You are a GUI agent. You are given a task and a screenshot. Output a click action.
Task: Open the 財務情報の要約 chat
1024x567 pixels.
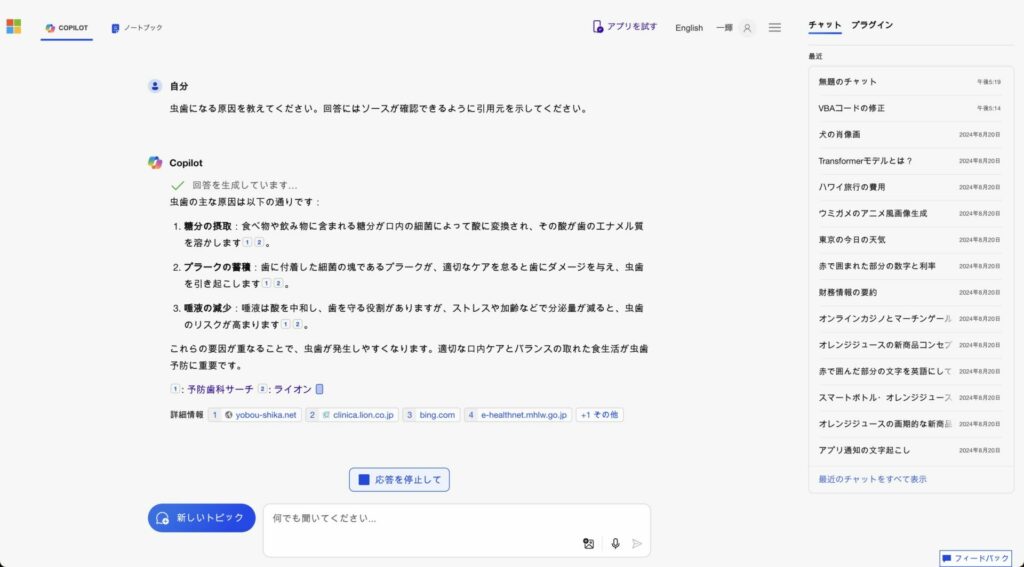[910, 293]
